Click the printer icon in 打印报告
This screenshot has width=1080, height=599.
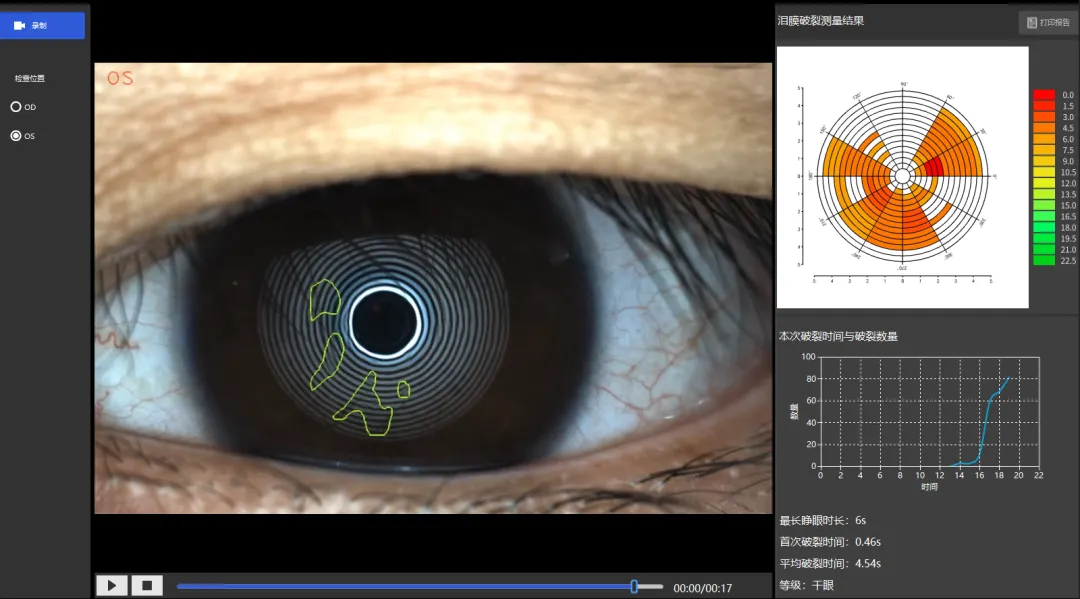[x=1031, y=23]
